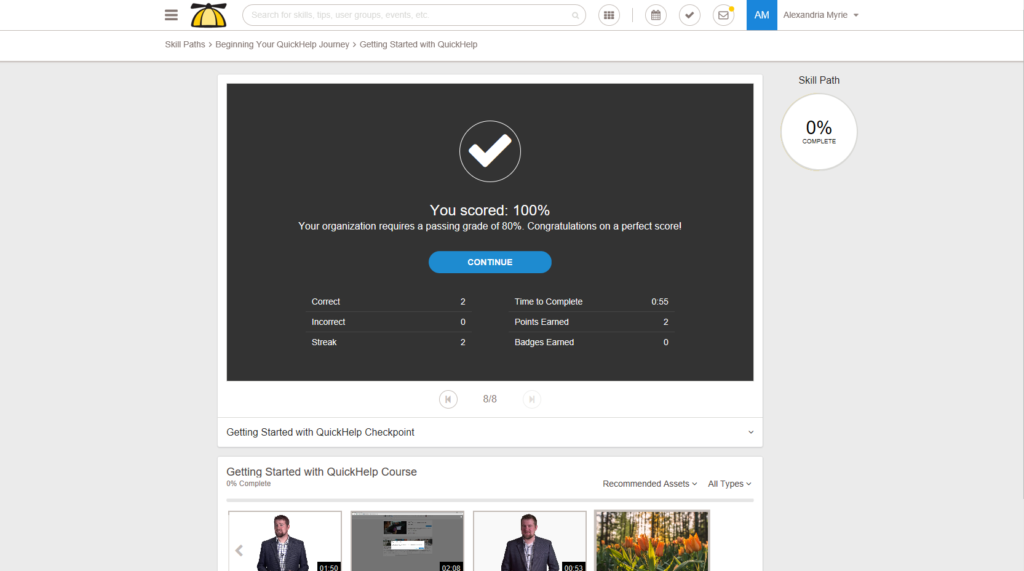Screen dimensions: 1024x571
Task: Open the Recommended Assets filter dropdown
Action: [x=650, y=484]
